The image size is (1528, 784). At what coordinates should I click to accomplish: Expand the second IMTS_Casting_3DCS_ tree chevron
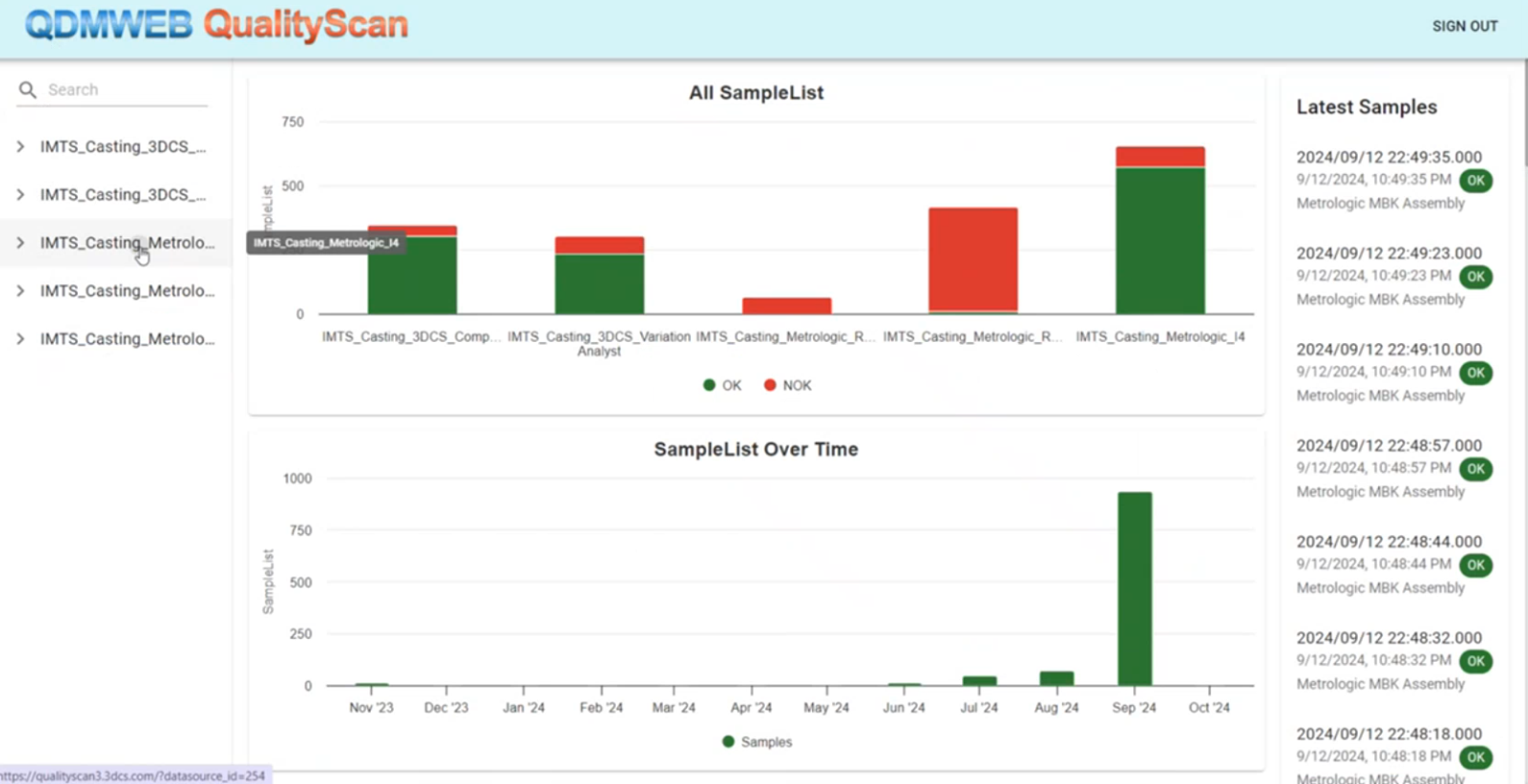pyautogui.click(x=20, y=195)
